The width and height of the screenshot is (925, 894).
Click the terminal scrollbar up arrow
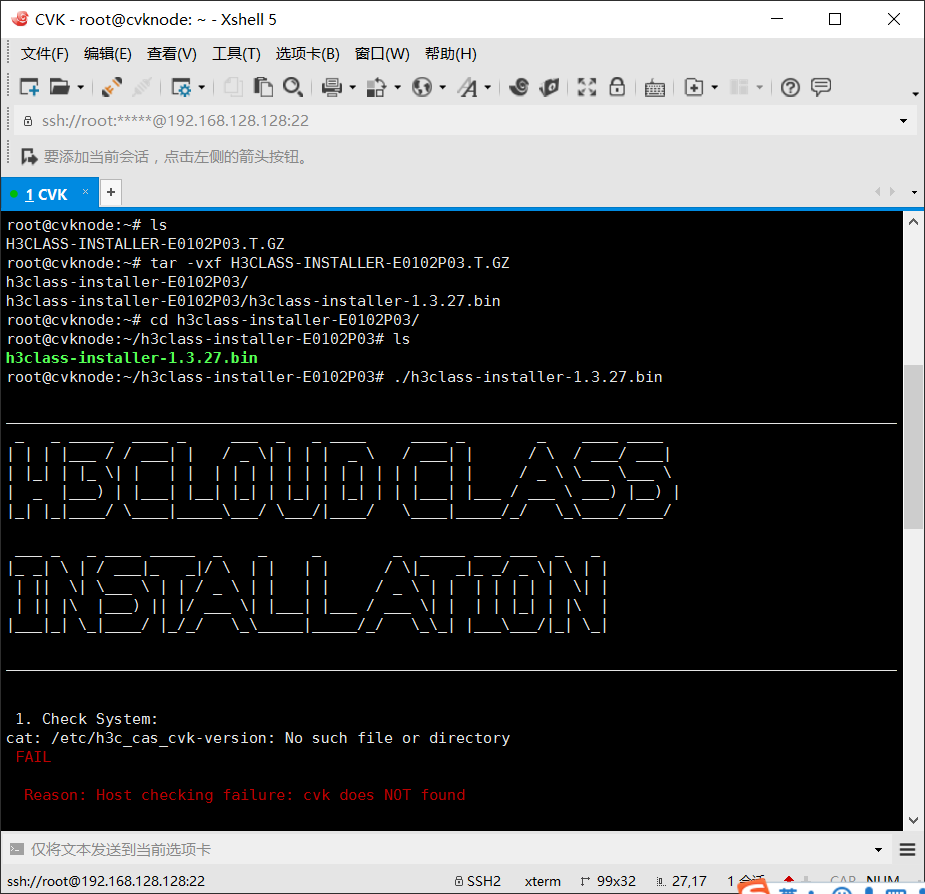[x=913, y=222]
